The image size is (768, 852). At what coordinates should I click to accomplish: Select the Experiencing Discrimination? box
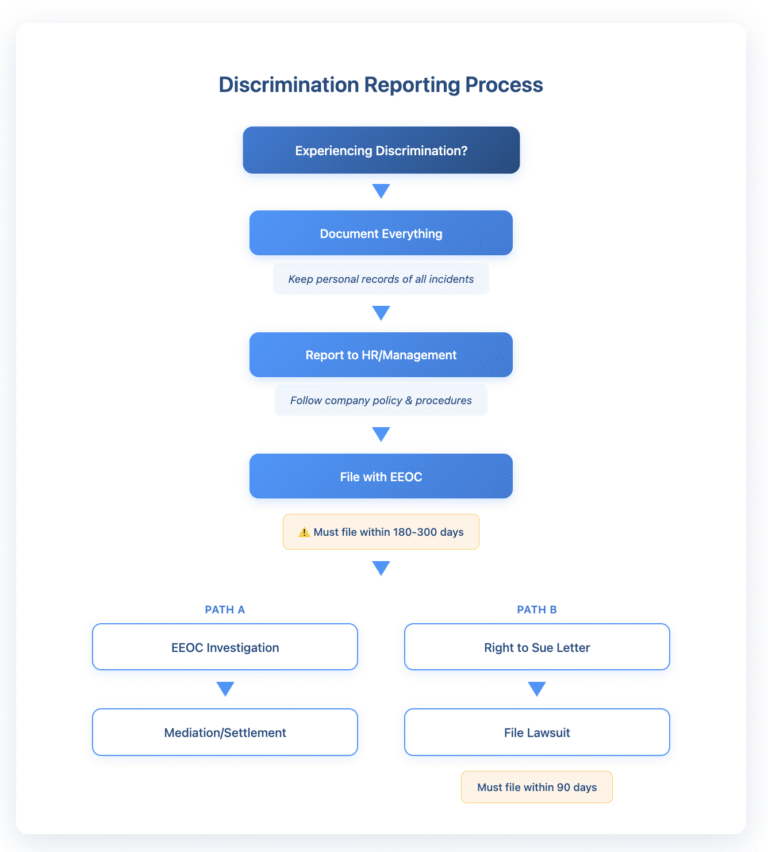(381, 151)
